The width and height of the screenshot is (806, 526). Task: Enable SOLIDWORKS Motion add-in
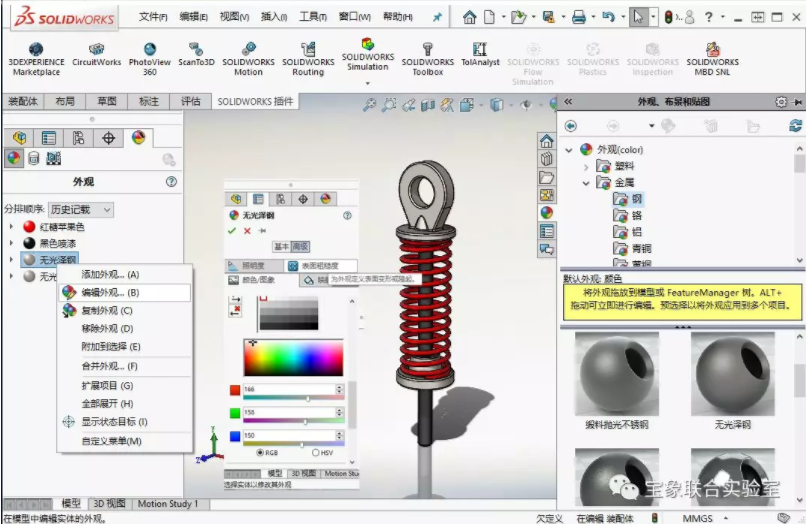coord(248,59)
